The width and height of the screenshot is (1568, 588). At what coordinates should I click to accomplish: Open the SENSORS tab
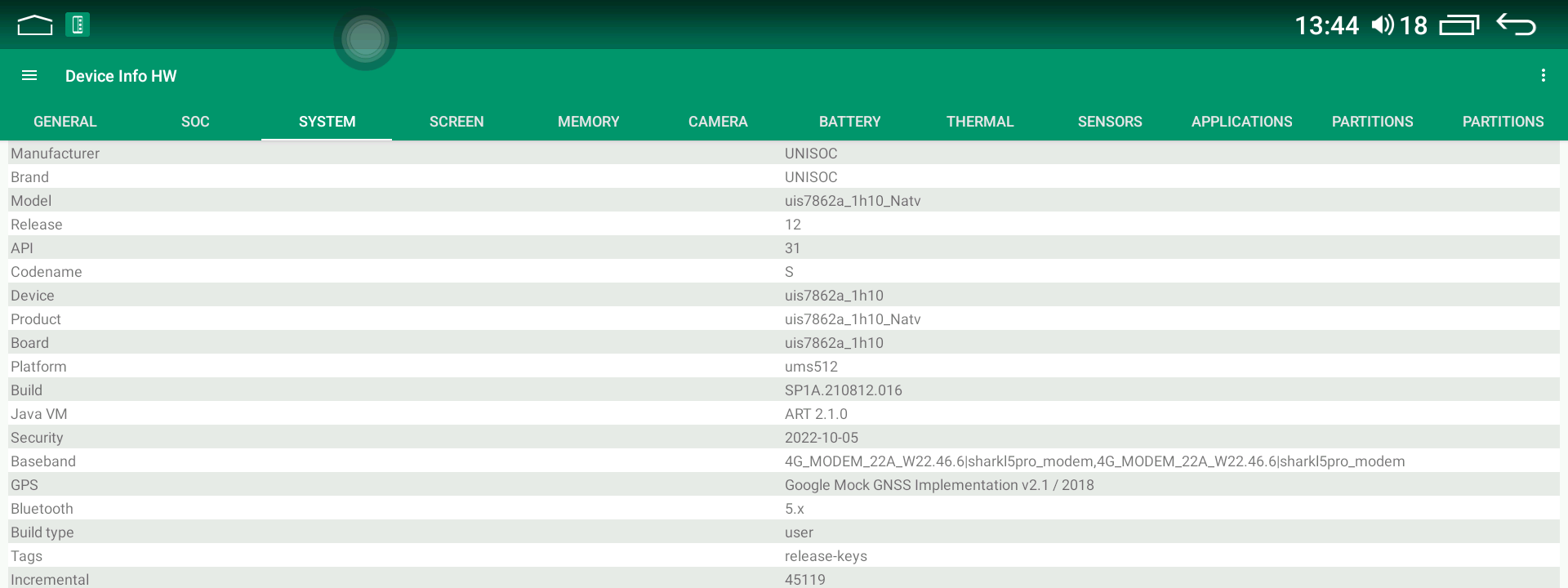(x=1110, y=122)
